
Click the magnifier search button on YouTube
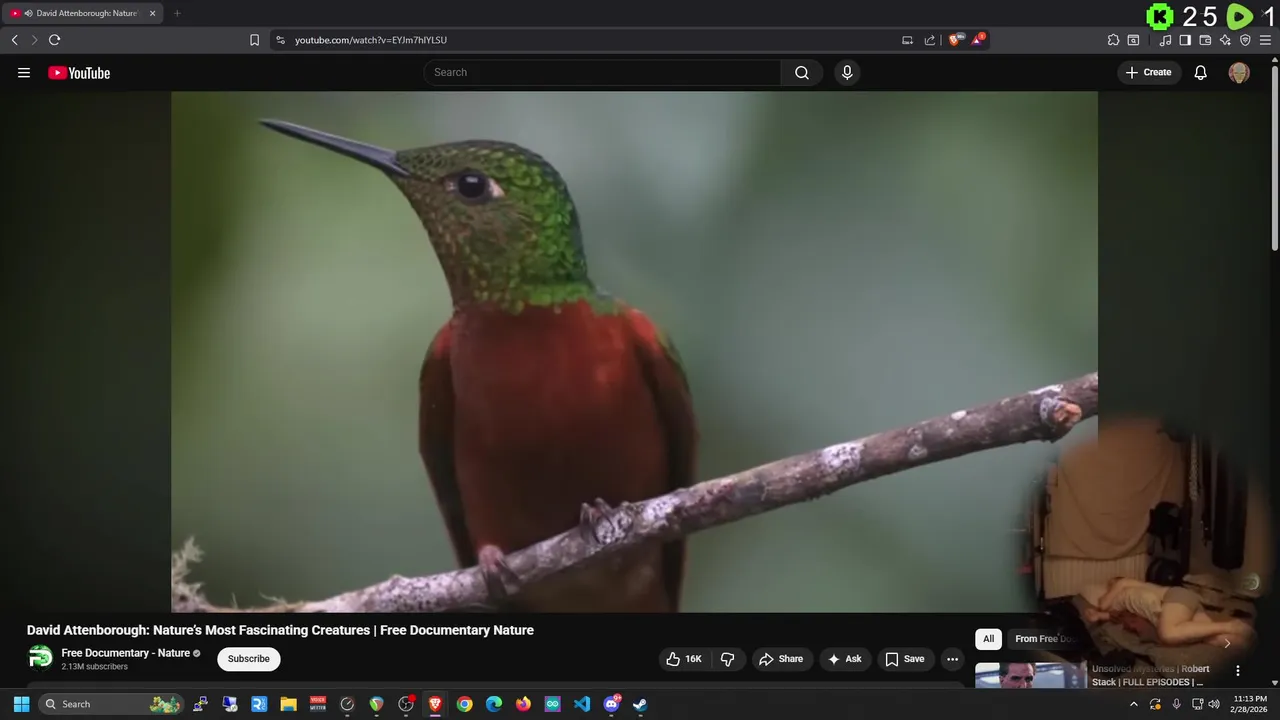click(802, 72)
